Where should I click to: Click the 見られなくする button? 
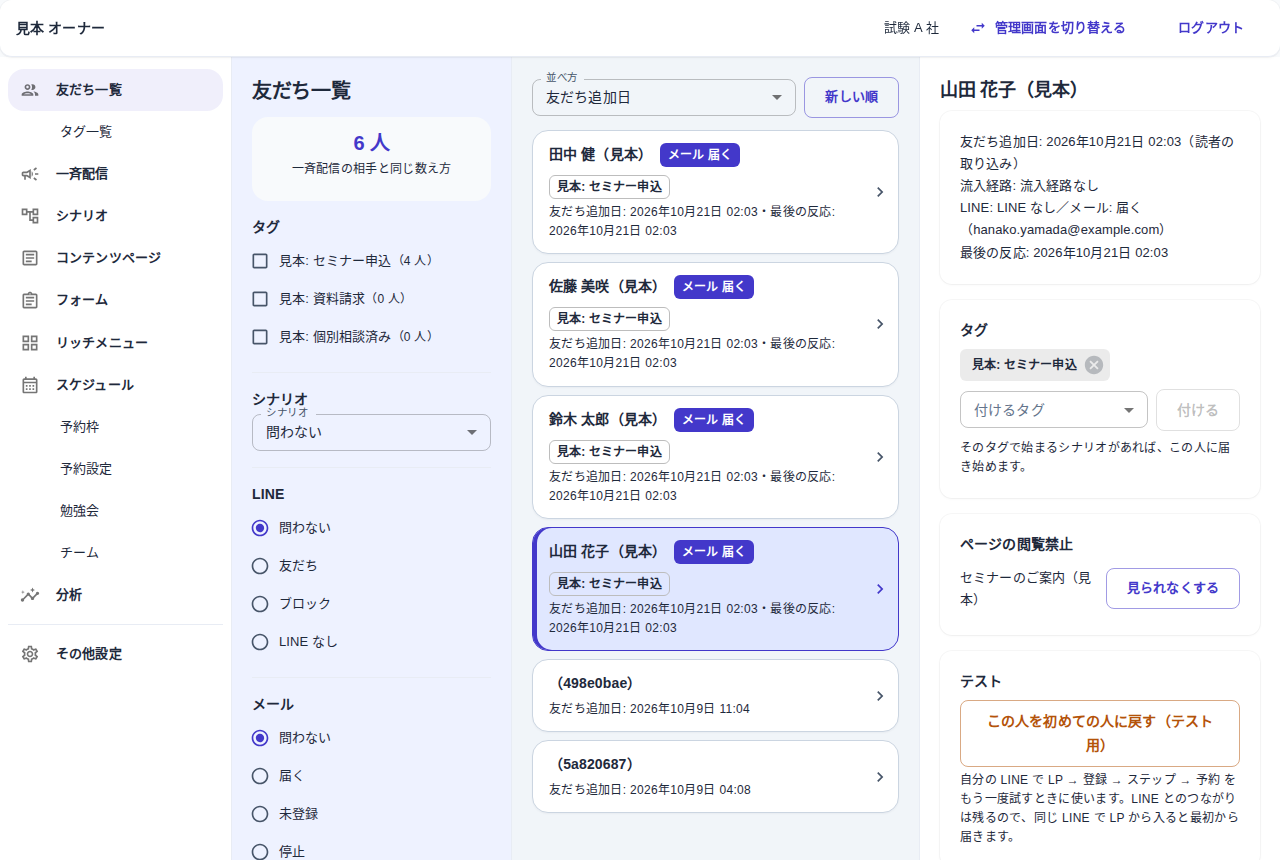1173,589
